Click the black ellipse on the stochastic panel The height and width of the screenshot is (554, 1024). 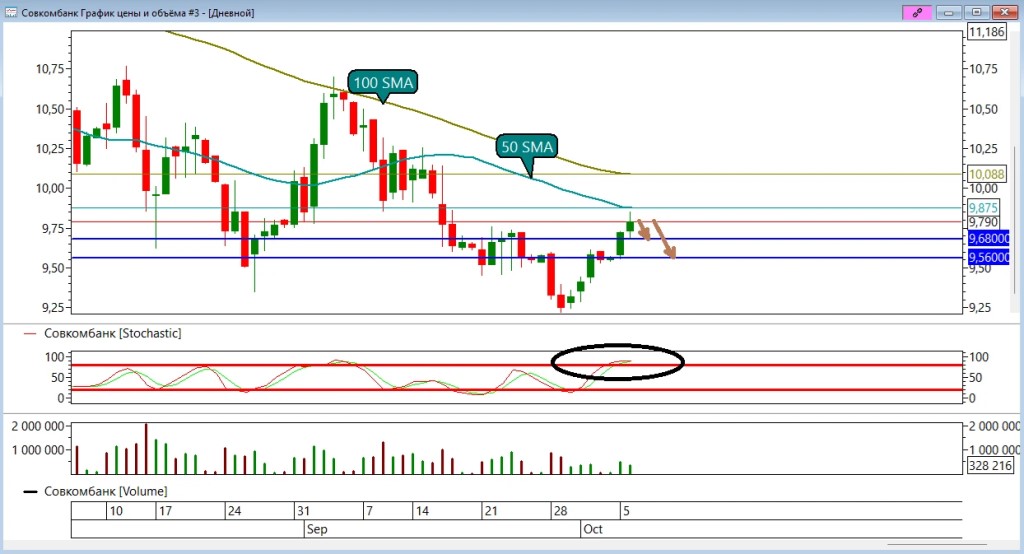click(x=617, y=361)
